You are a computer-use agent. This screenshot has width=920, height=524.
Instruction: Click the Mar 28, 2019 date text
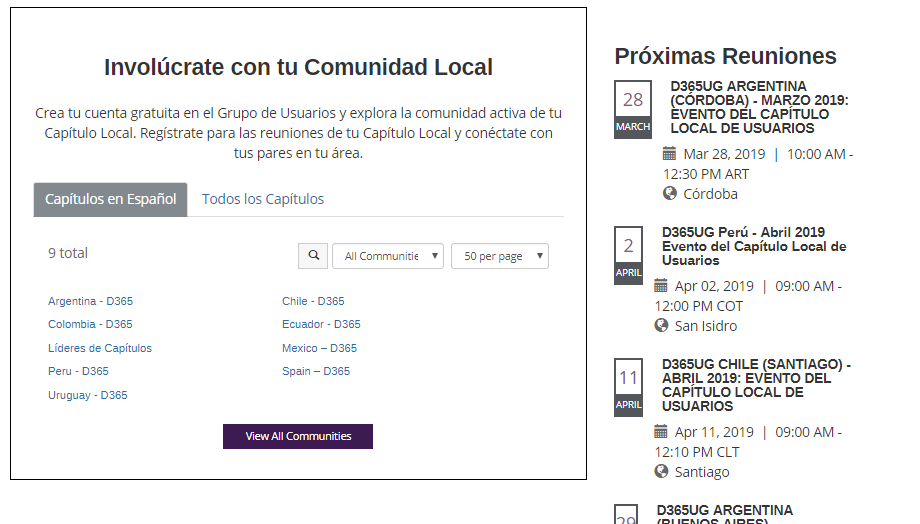tap(725, 154)
